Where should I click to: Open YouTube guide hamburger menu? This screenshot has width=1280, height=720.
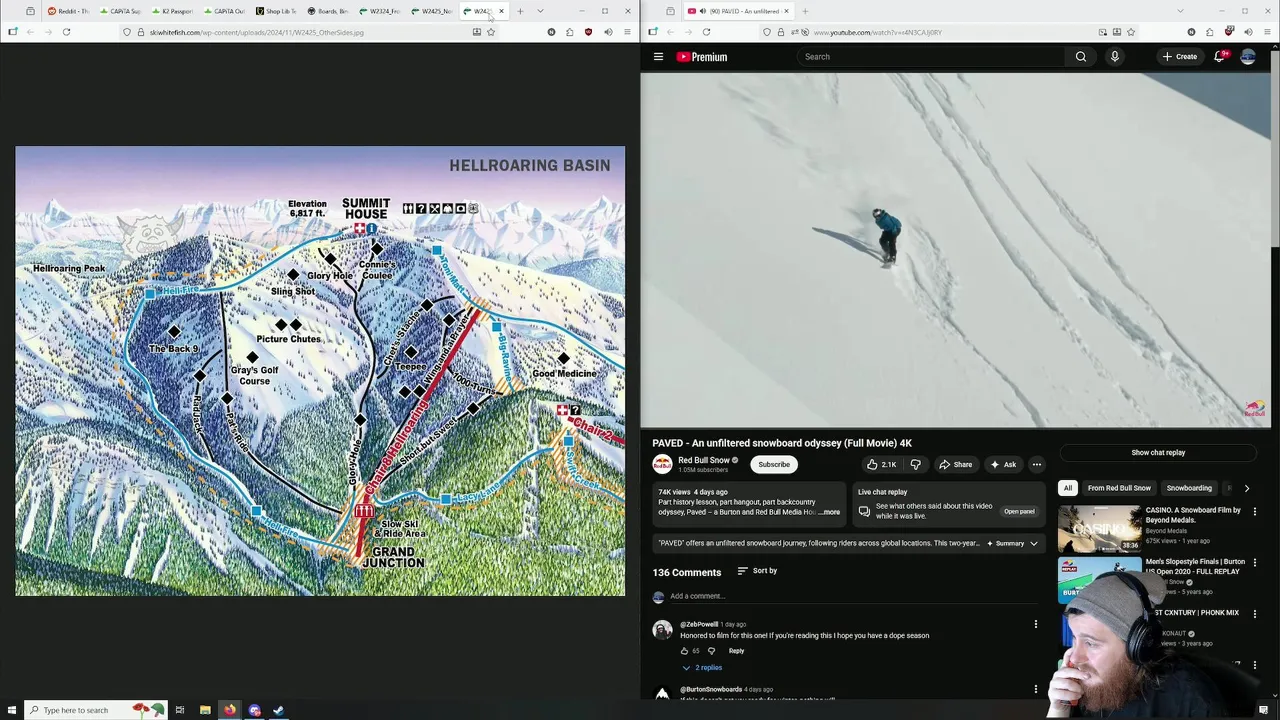(658, 57)
